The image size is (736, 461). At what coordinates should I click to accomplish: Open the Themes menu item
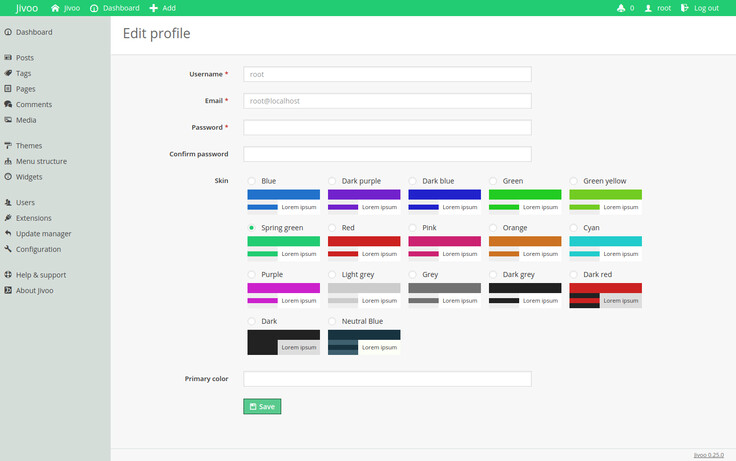tap(29, 146)
